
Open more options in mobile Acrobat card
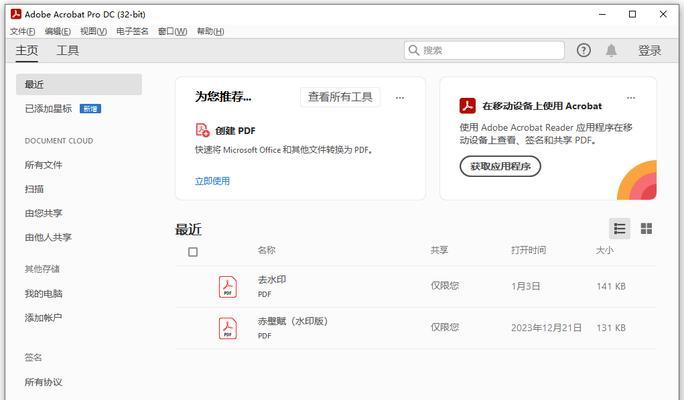pyautogui.click(x=631, y=98)
